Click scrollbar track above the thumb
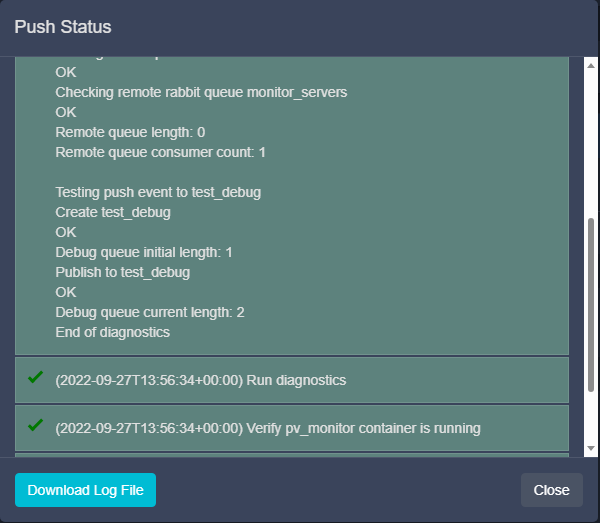The width and height of the screenshot is (600, 523). point(590,140)
